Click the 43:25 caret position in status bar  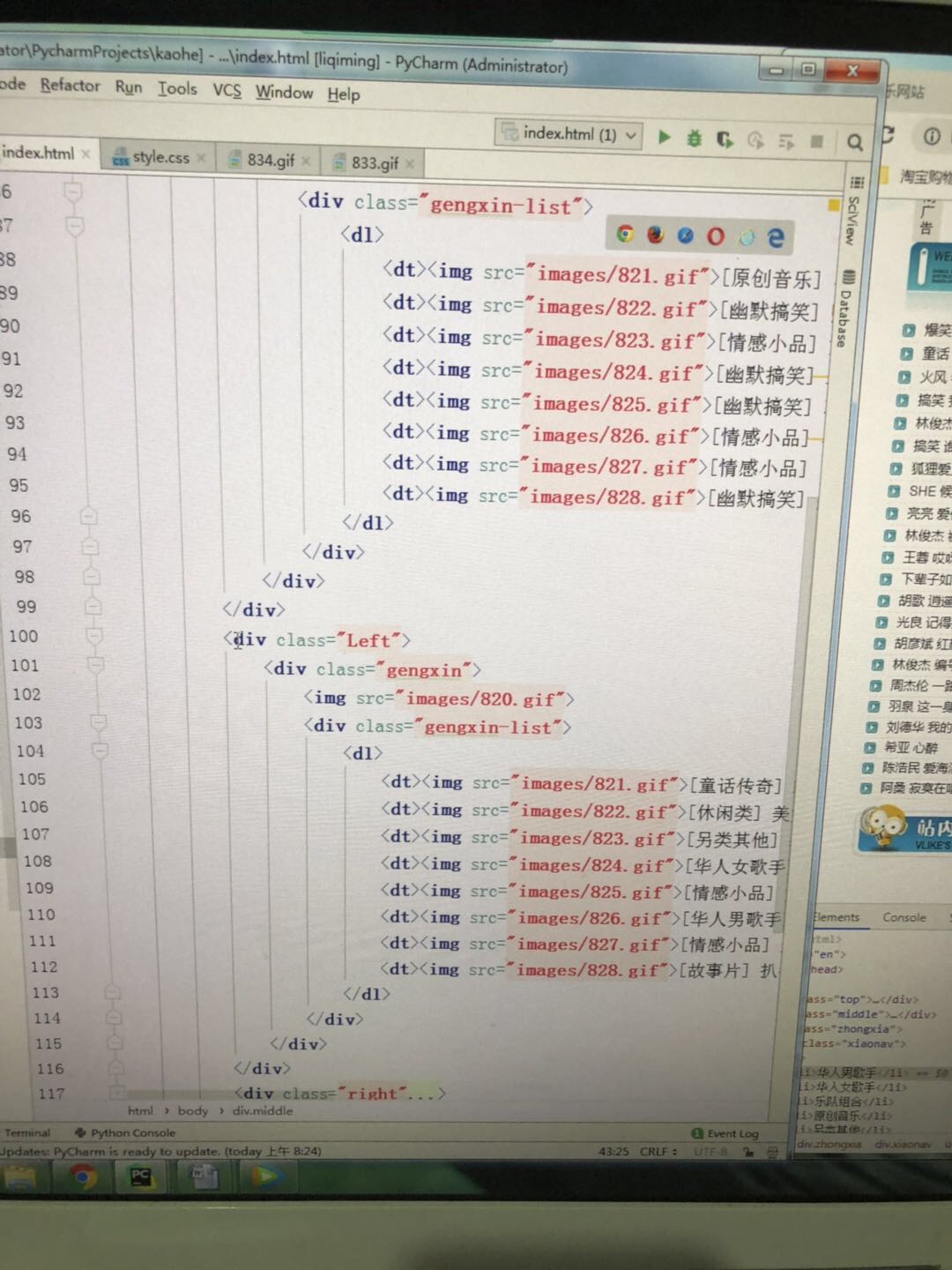(614, 1151)
